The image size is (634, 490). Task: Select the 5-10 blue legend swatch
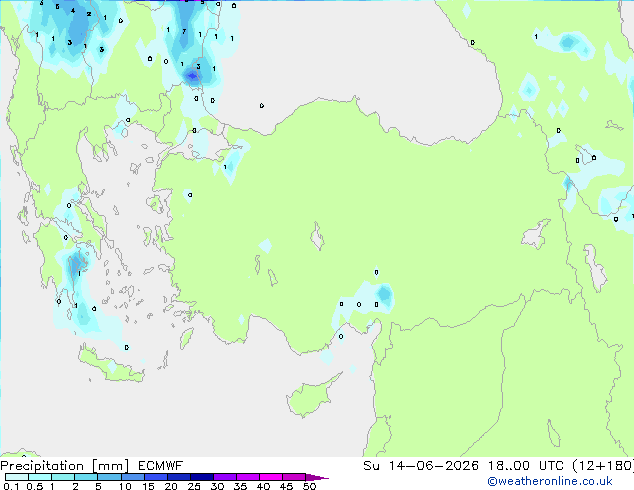110,477
